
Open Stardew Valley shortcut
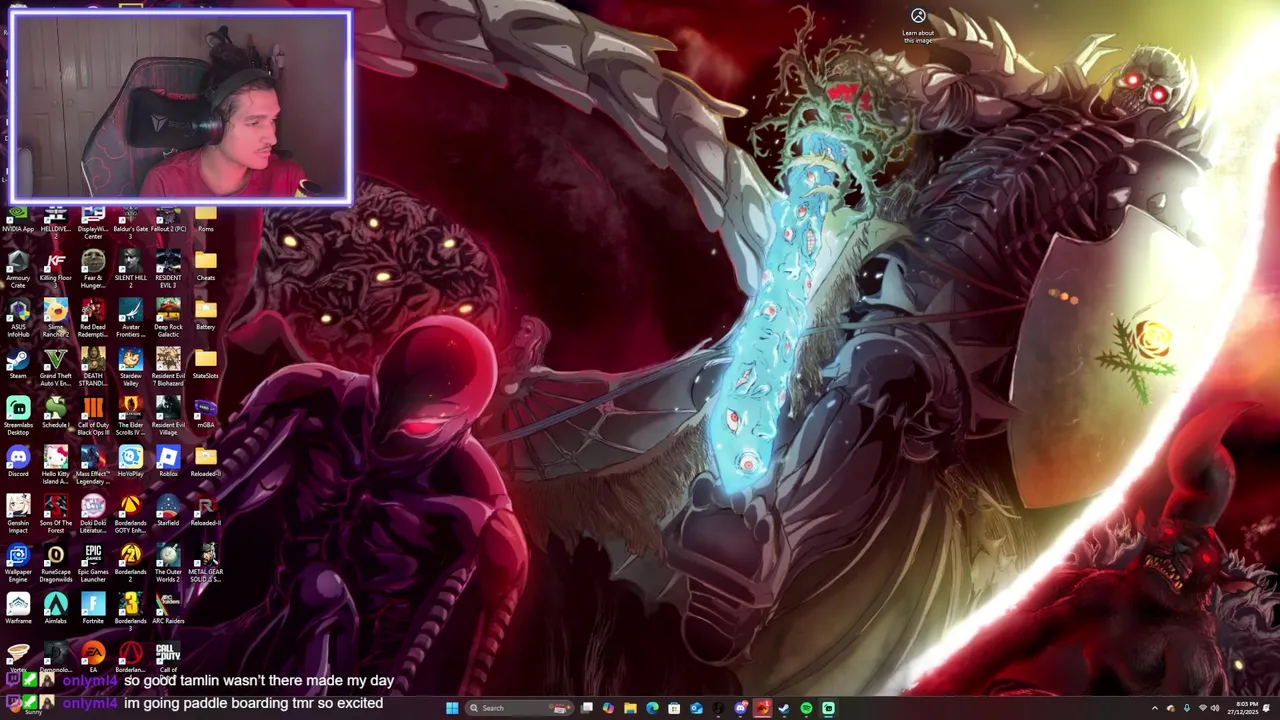130,365
